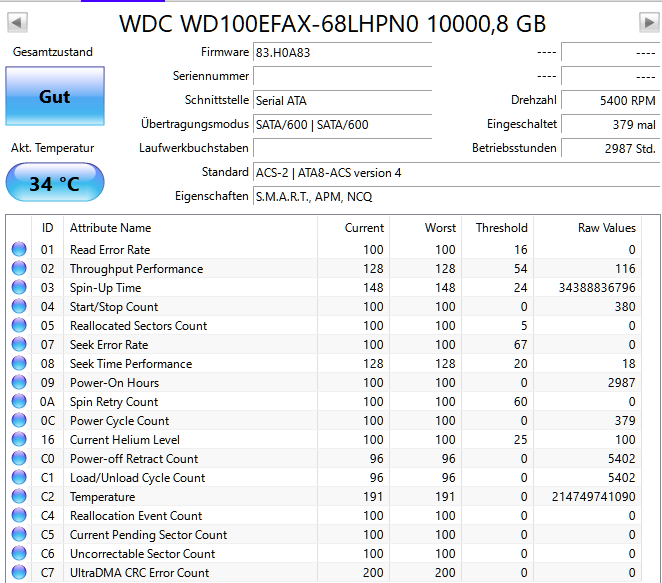Click Power-On Hours raw value 2987
The height and width of the screenshot is (583, 662).
click(x=621, y=383)
